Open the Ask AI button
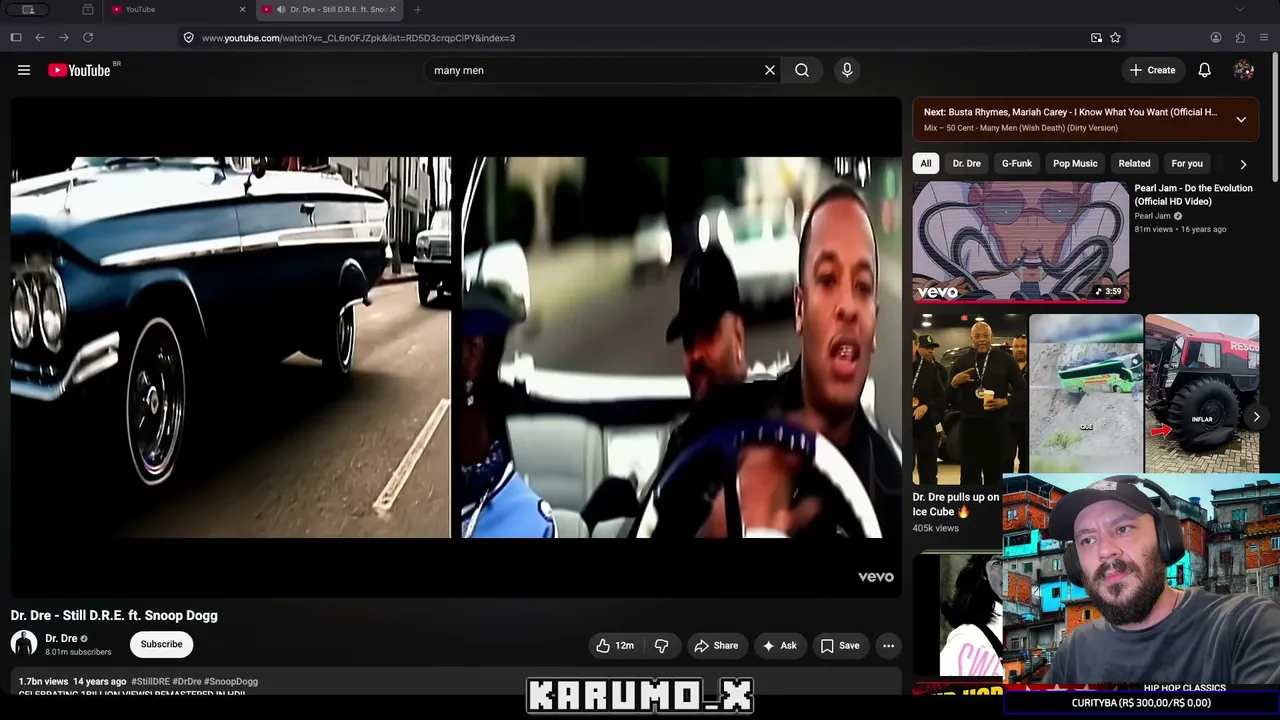This screenshot has width=1280, height=720. point(780,646)
